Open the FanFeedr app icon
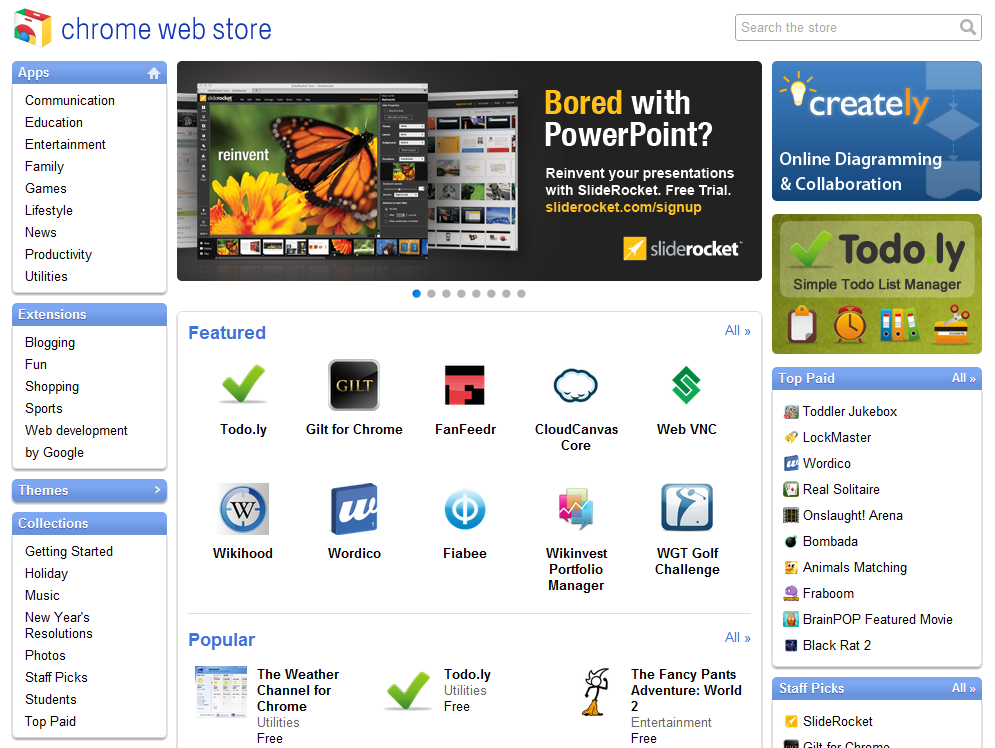995x748 pixels. pyautogui.click(x=465, y=384)
